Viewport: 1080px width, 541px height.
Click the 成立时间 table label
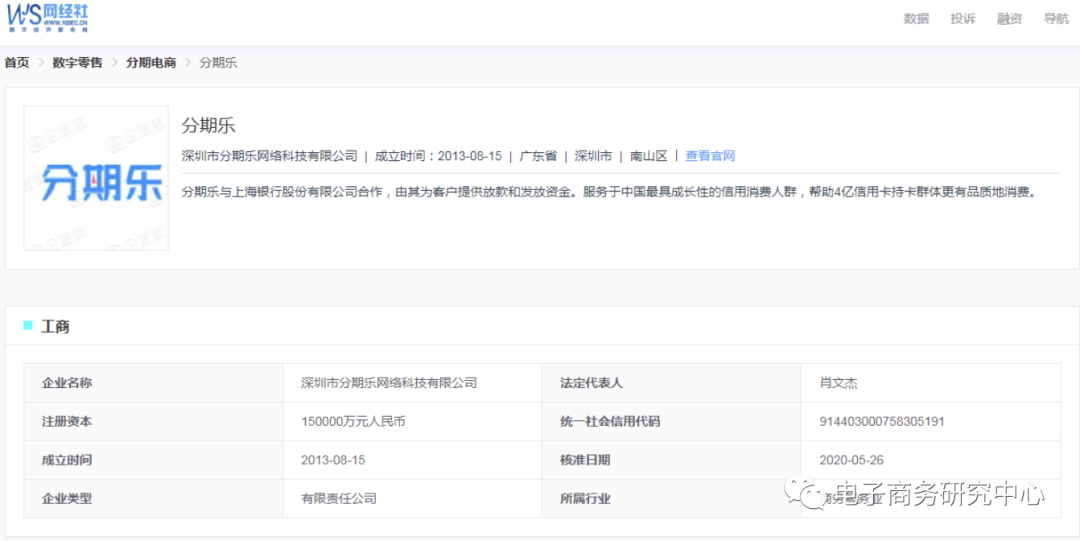pos(67,460)
